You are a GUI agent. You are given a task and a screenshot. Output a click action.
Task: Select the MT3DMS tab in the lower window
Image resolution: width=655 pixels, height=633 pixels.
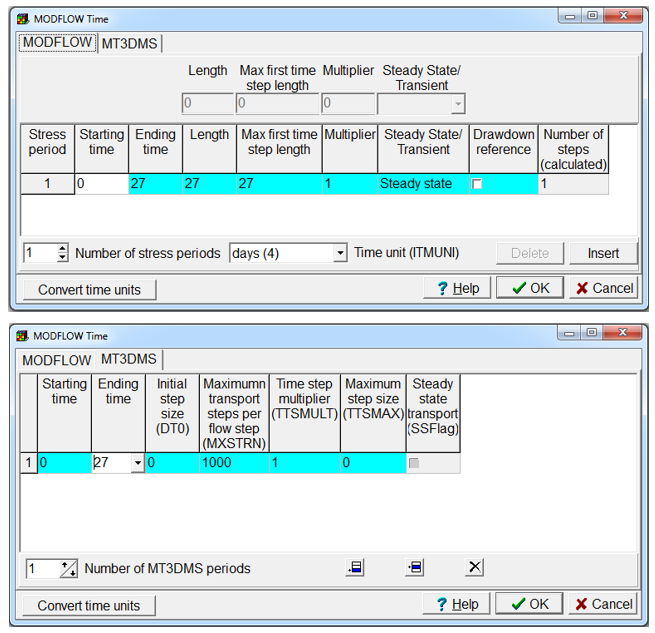coord(129,359)
